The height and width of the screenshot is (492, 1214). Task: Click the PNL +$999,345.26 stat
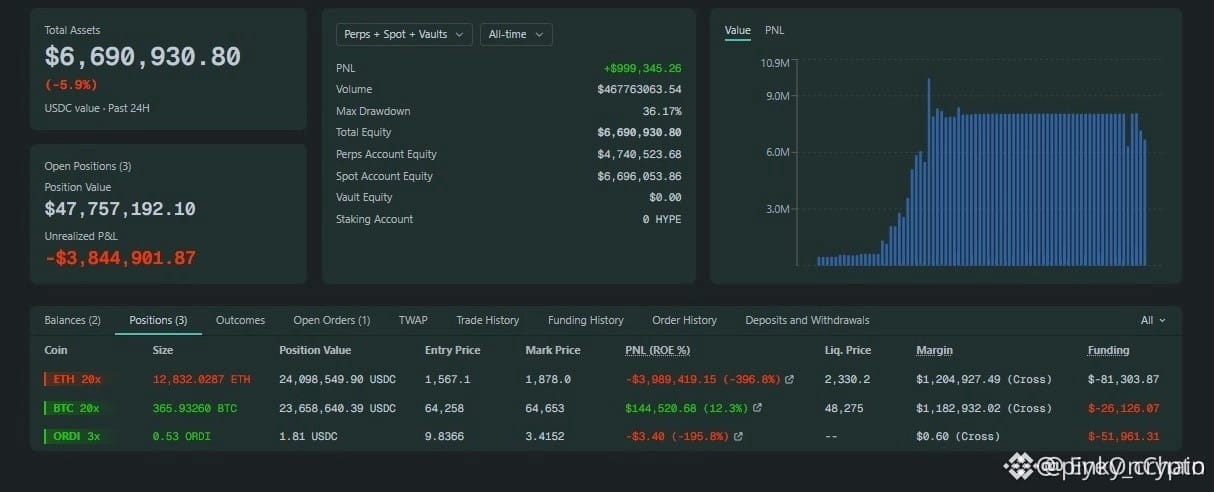coord(642,68)
